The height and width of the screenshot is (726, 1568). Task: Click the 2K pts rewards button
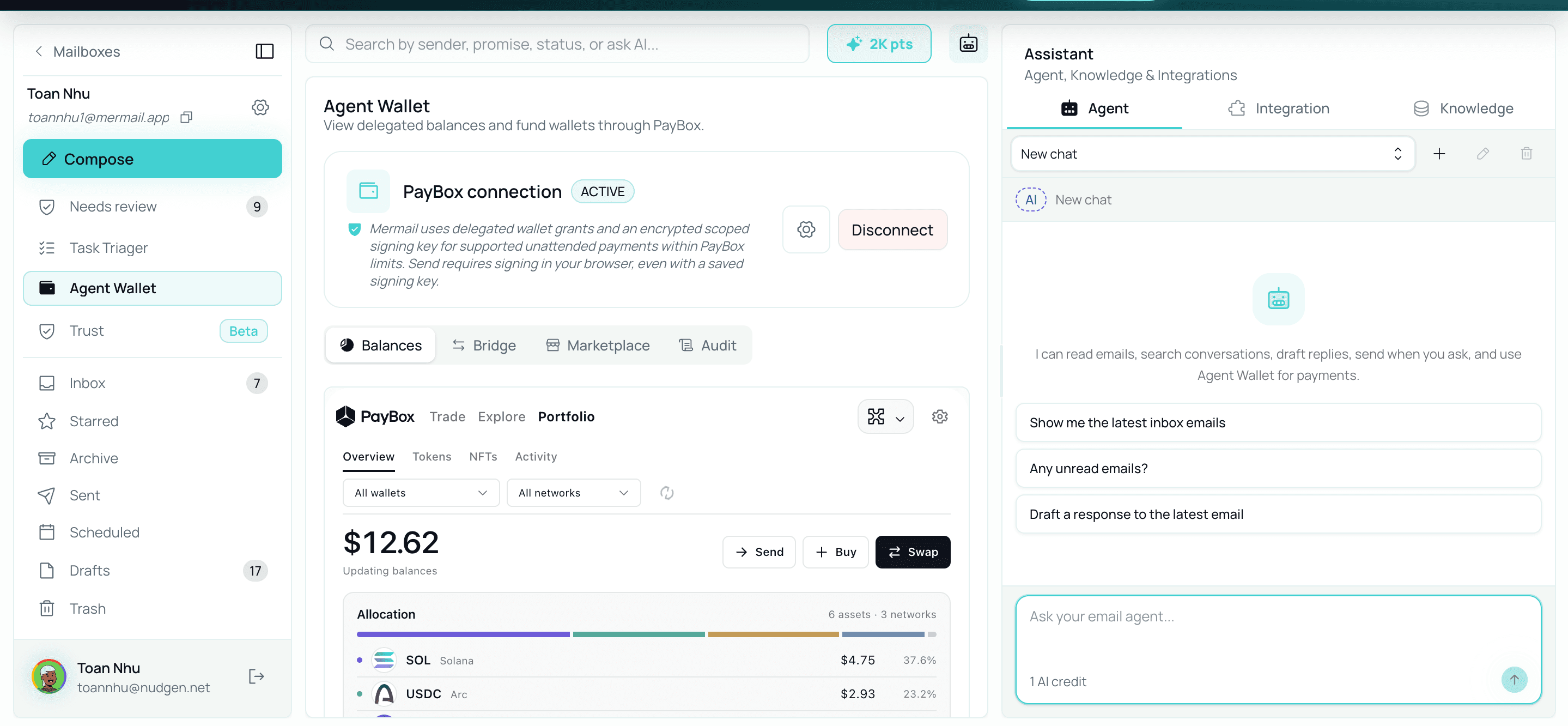click(879, 44)
